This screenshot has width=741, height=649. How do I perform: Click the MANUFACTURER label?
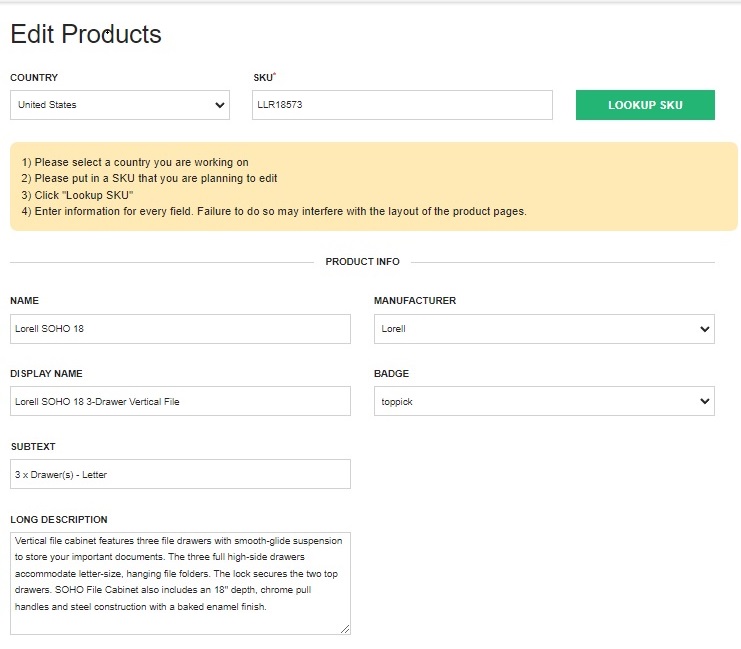coord(415,301)
